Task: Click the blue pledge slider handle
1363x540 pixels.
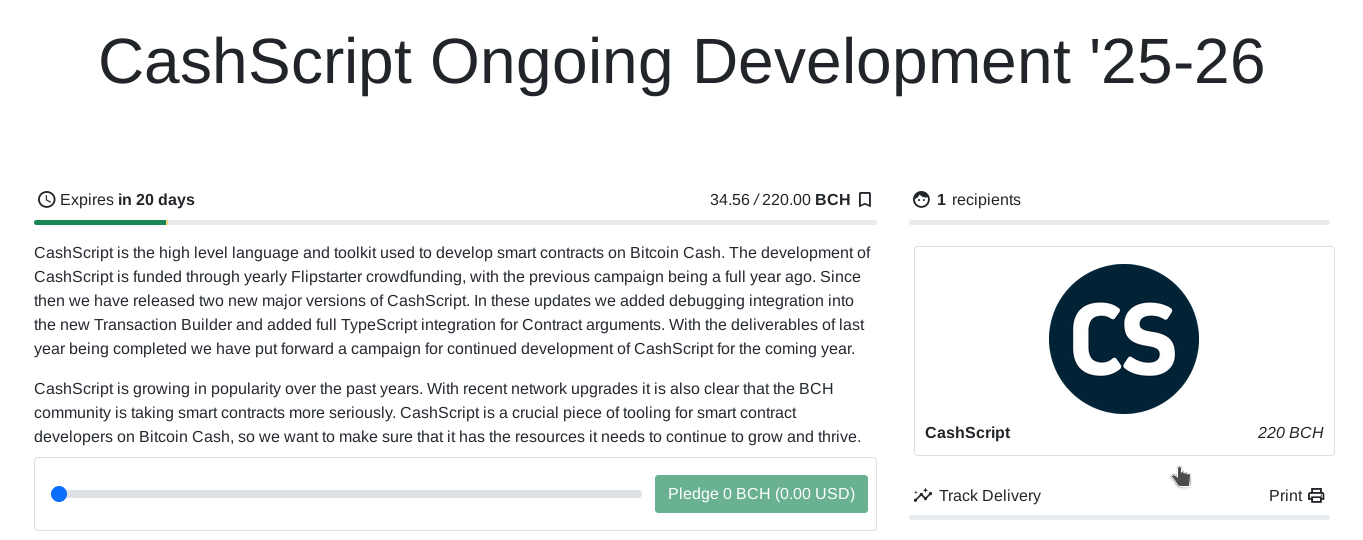Action: 59,494
